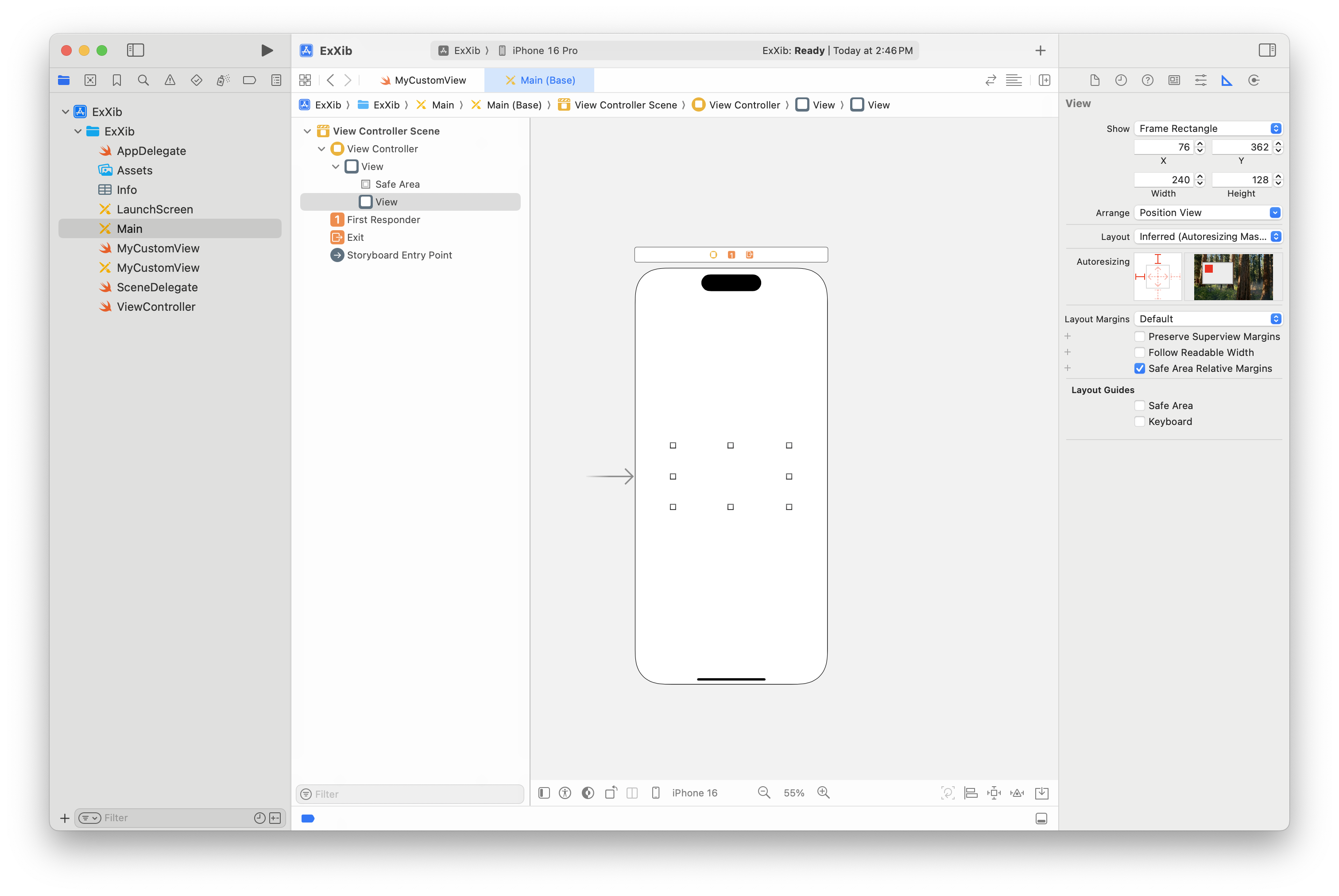This screenshot has width=1339, height=896.
Task: Open the Size inspector ruler icon
Action: click(1227, 81)
